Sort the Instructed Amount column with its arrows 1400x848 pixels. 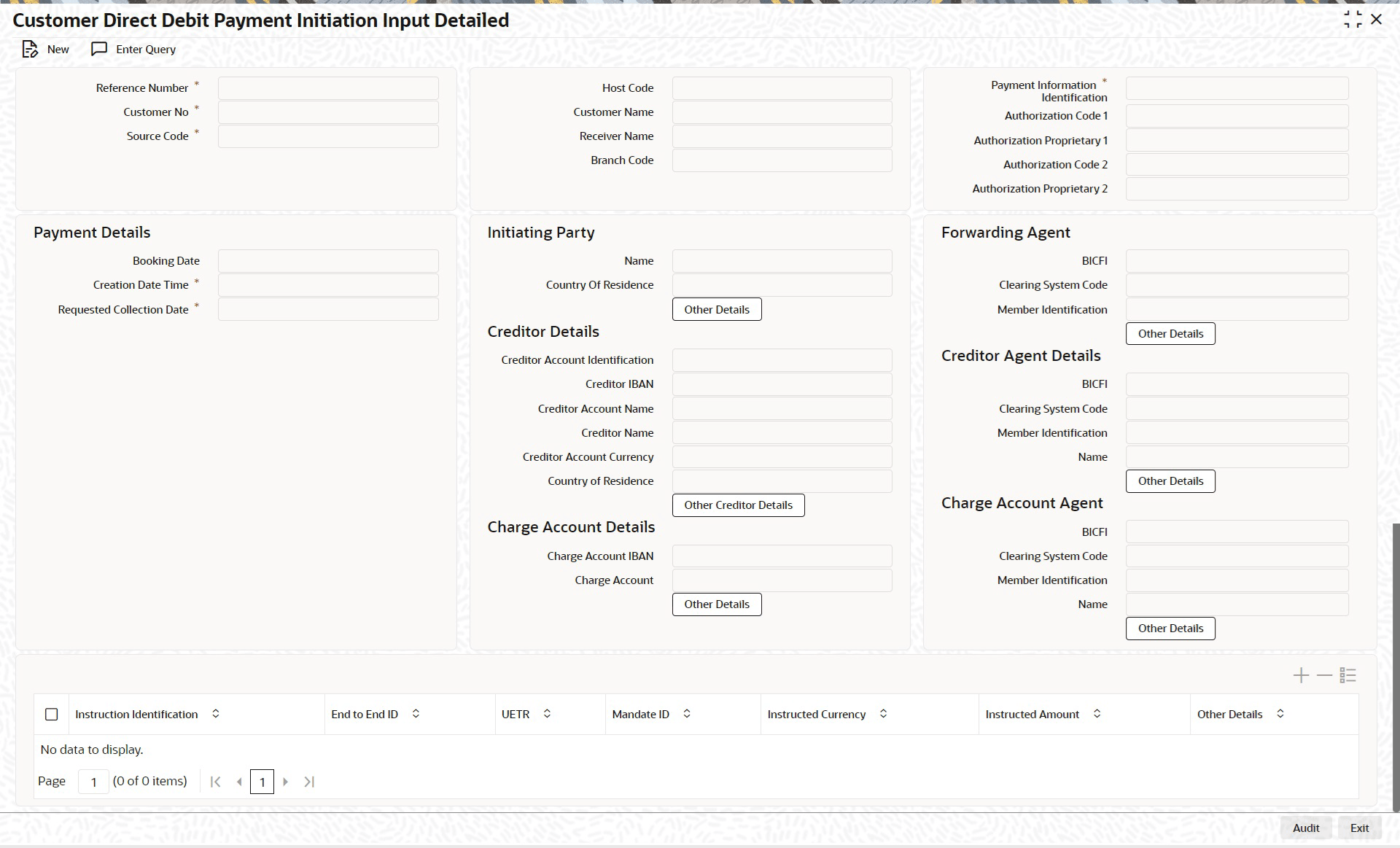pos(1097,714)
